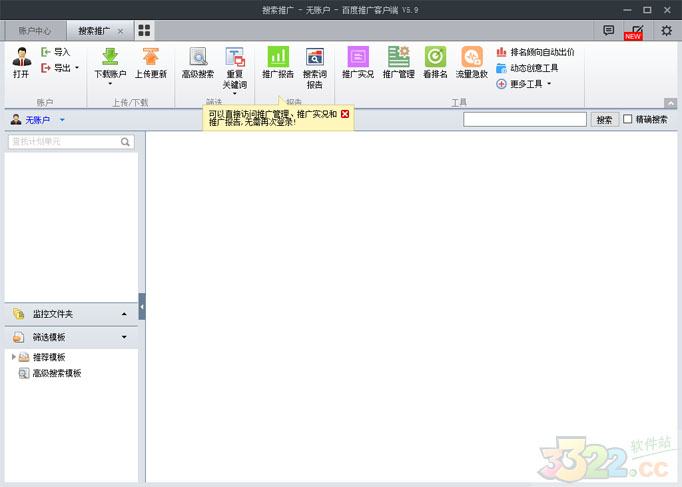Click the 导出 export icon
The width and height of the screenshot is (682, 487).
46,68
